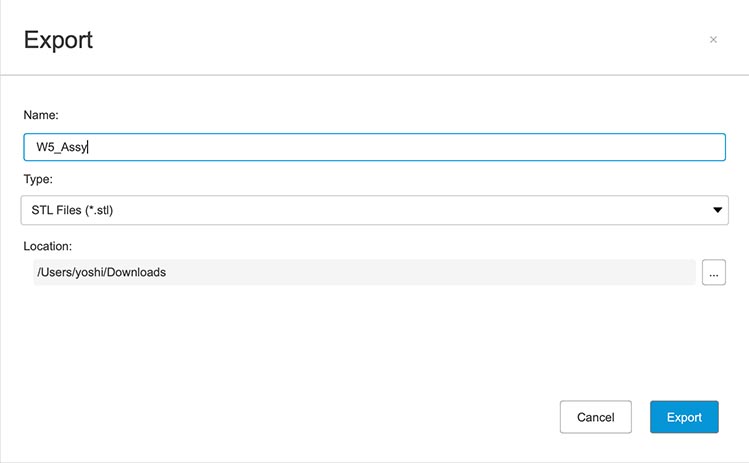749x463 pixels.
Task: Click the Type dropdown arrow
Action: 717,210
